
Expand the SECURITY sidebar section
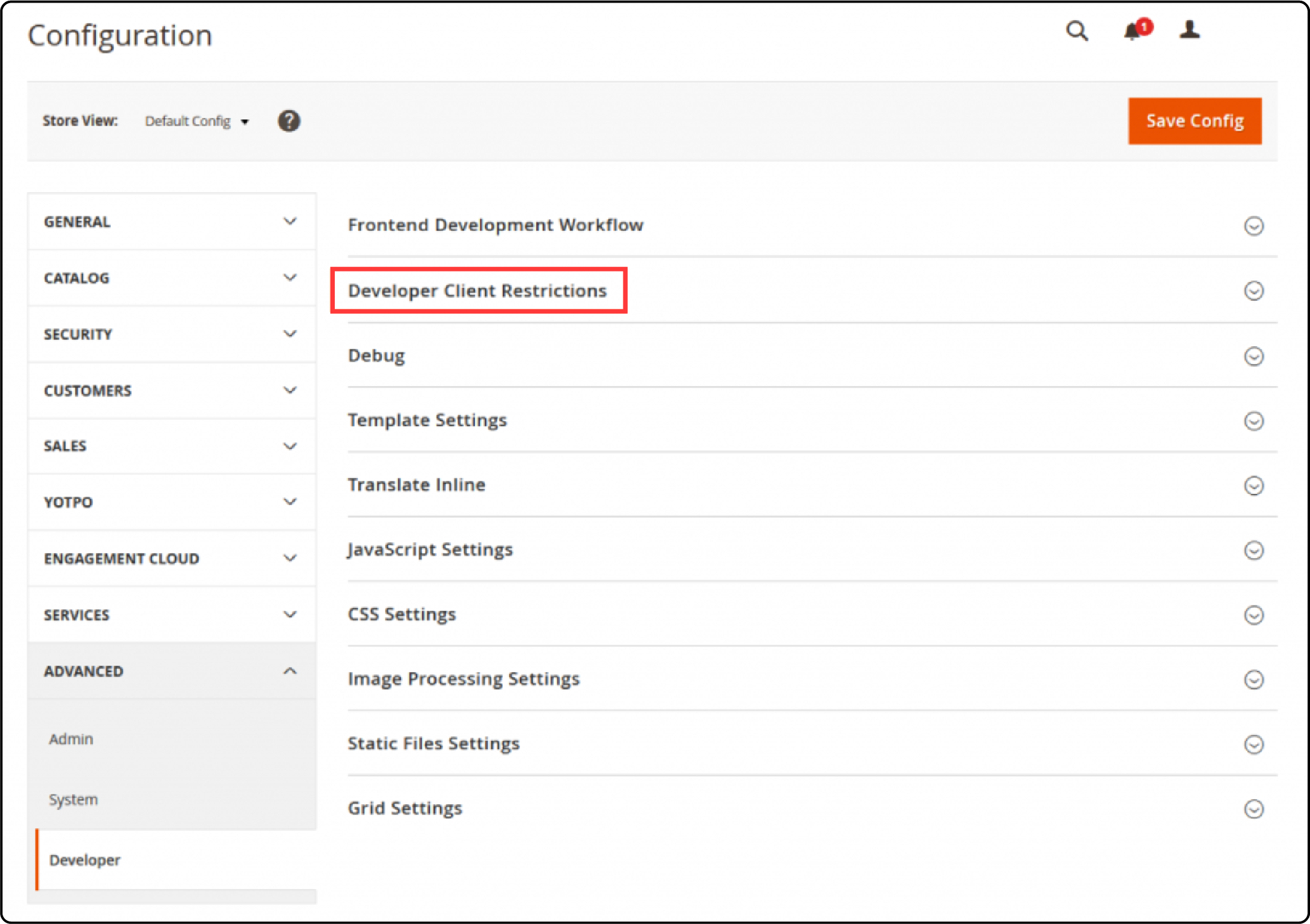click(171, 334)
